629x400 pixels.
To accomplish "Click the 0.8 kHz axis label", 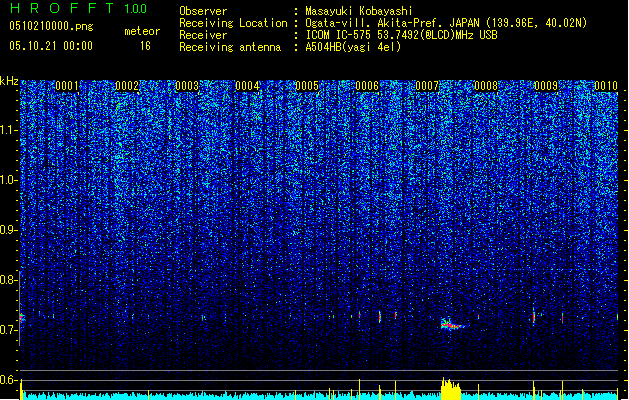I will (x=8, y=280).
